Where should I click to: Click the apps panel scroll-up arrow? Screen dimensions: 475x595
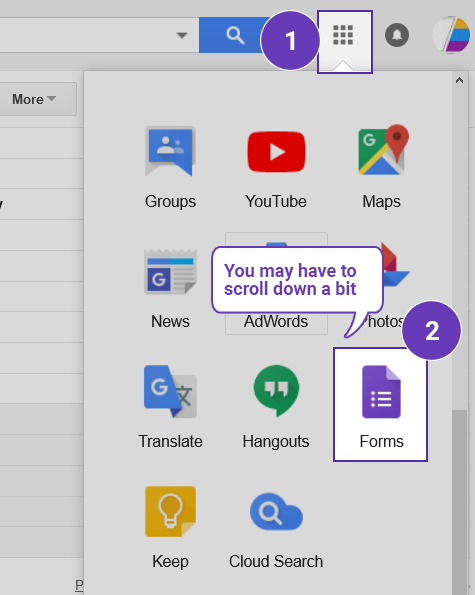[x=459, y=80]
